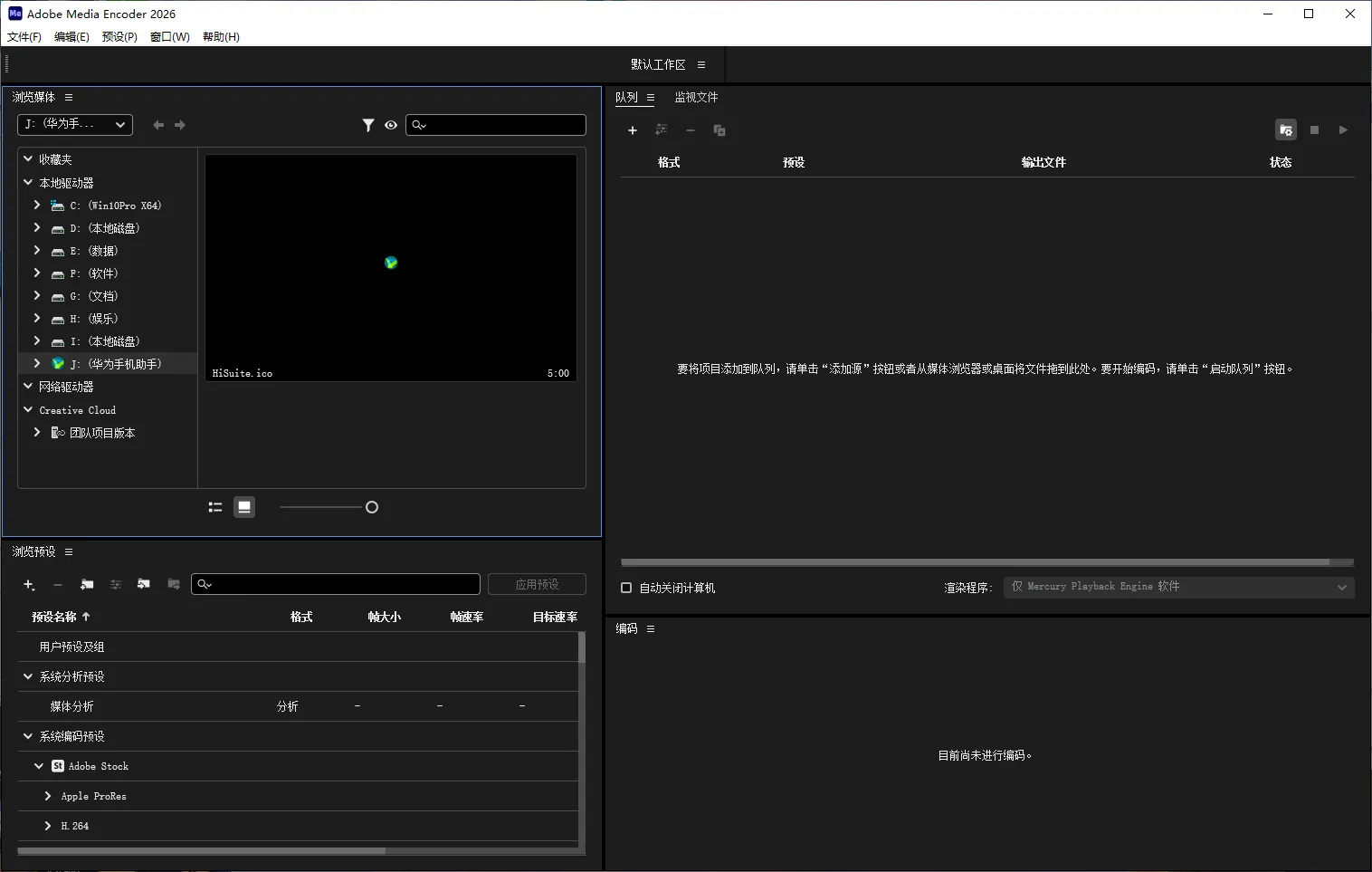Click the Add Source plus icon in Queue
The image size is (1372, 872).
(x=632, y=130)
